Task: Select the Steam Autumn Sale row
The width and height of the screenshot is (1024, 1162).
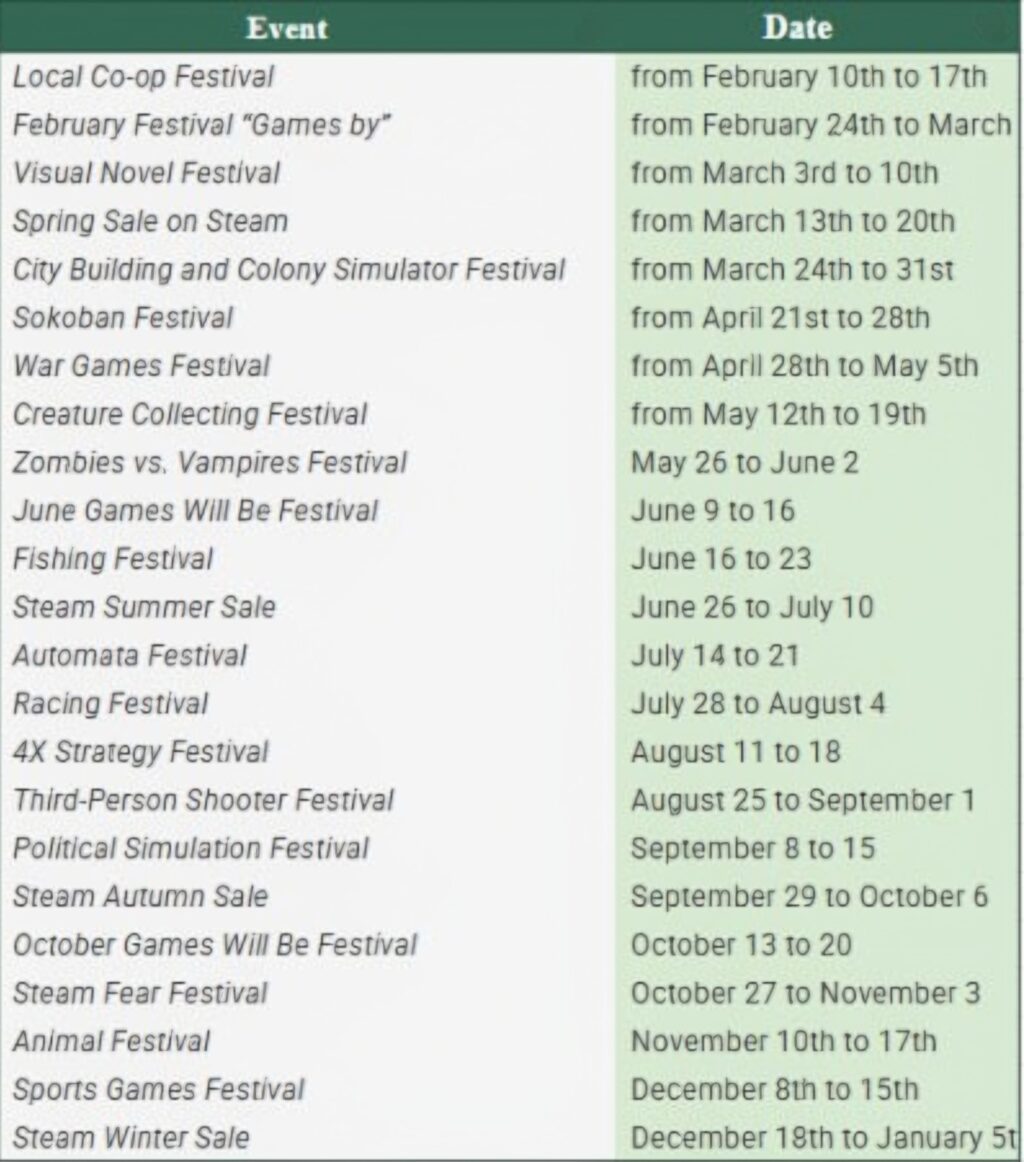Action: point(140,897)
